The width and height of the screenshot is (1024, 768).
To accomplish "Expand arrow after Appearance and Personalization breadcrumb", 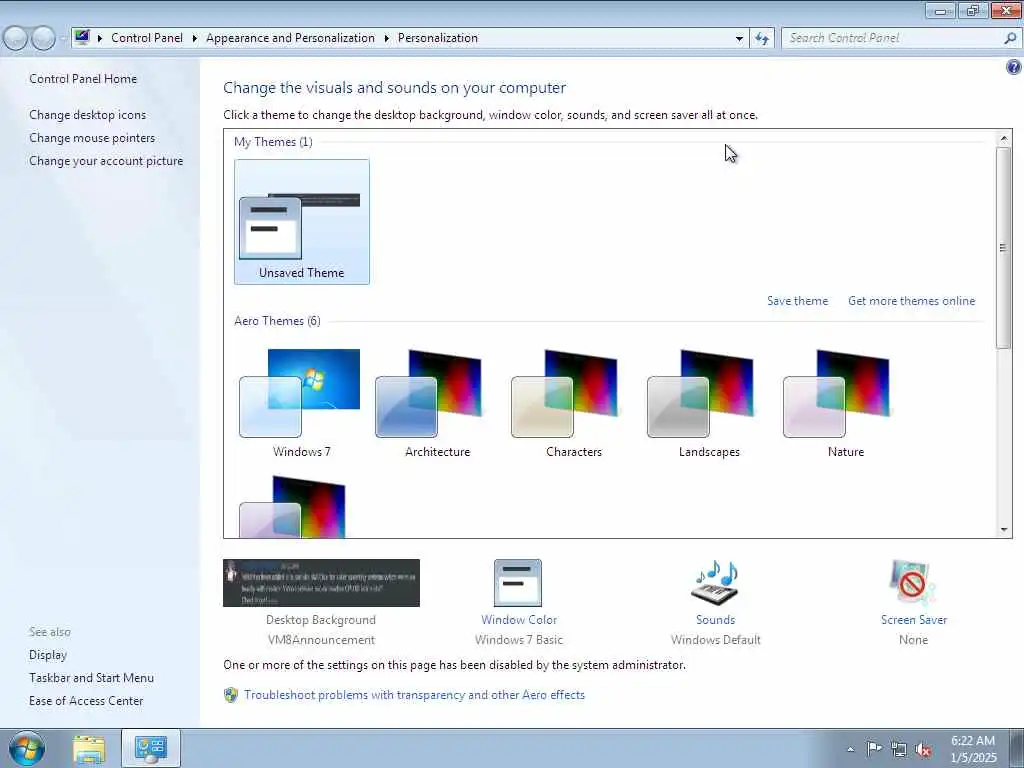I will click(387, 38).
